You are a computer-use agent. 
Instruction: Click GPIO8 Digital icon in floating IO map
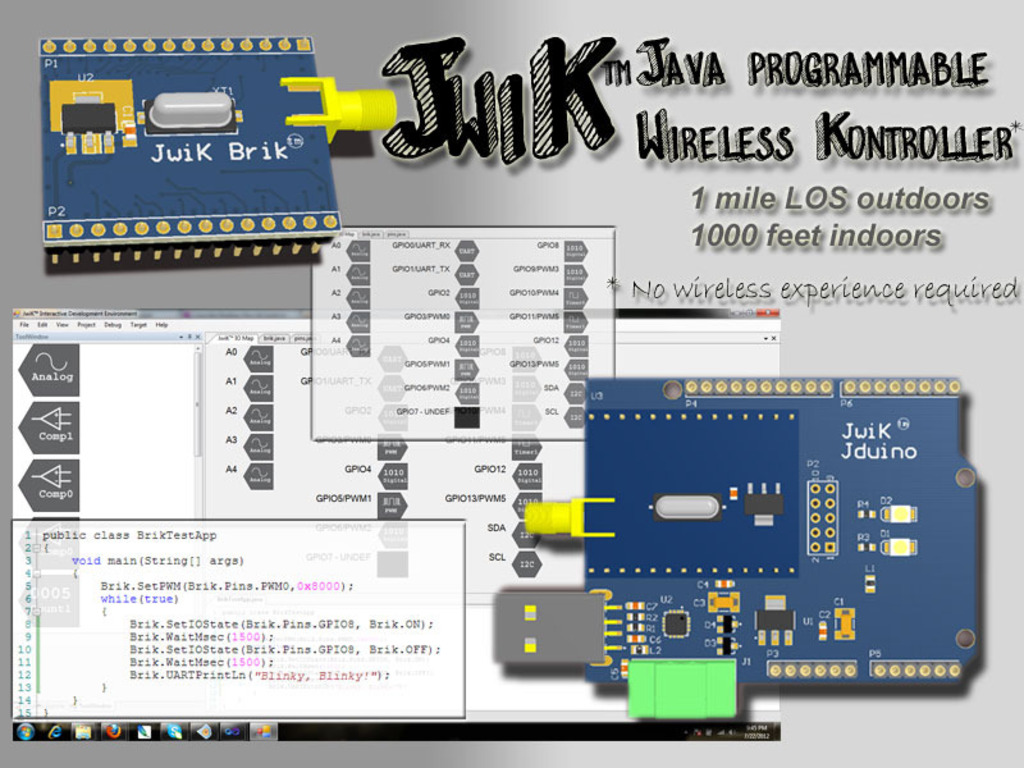tap(575, 251)
